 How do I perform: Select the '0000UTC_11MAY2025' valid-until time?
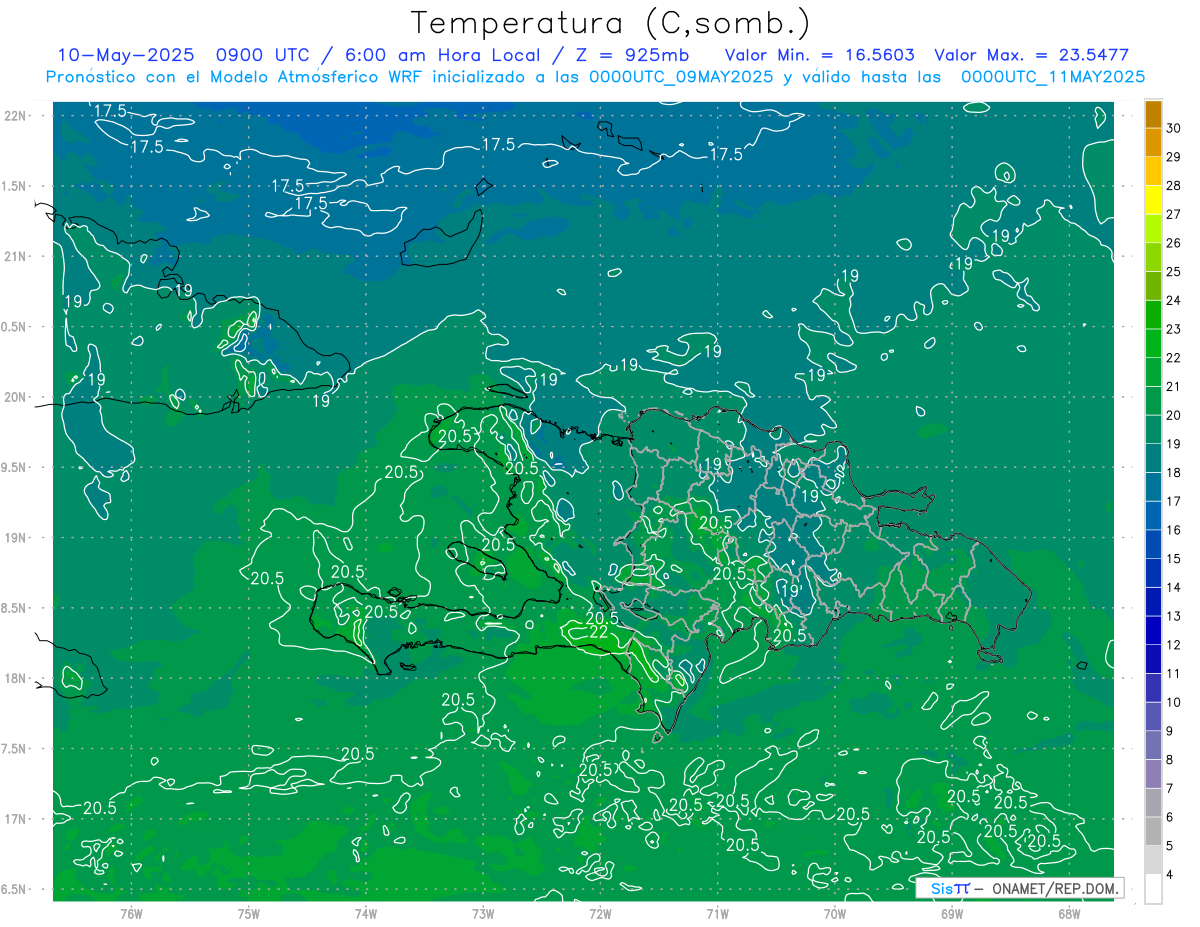[x=1052, y=77]
